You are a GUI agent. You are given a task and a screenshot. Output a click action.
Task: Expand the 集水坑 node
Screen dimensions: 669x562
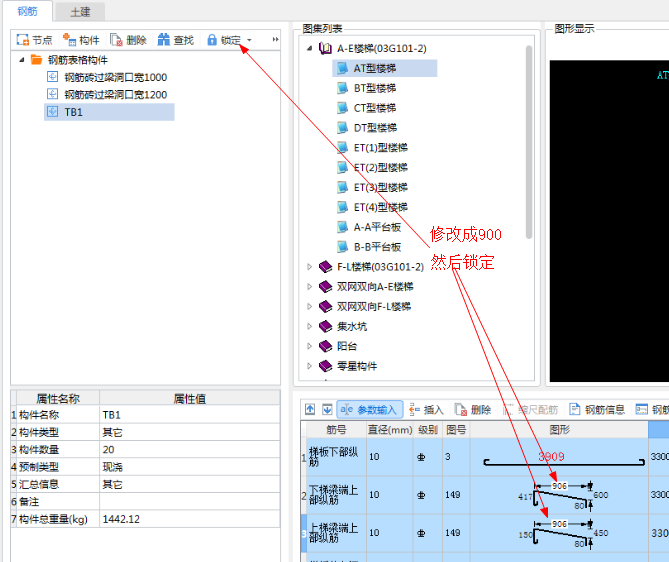coord(310,326)
